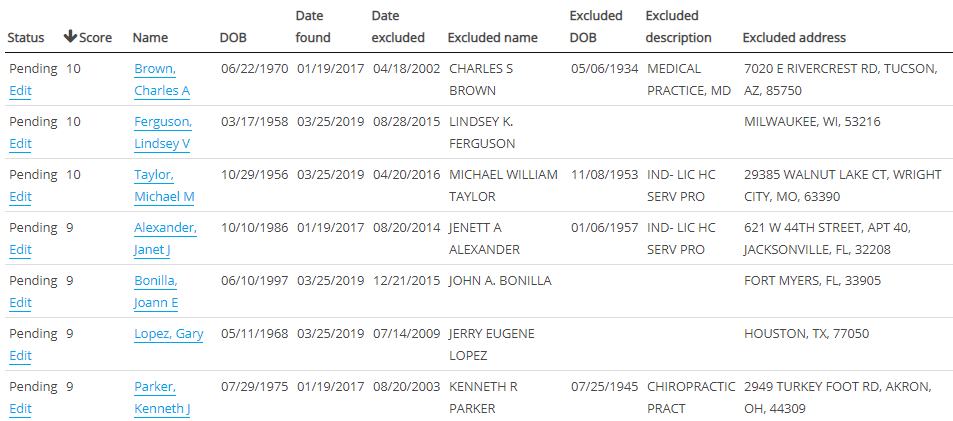Click the down-arrow sort icon beside Score
This screenshot has height=421, width=953.
(70, 37)
